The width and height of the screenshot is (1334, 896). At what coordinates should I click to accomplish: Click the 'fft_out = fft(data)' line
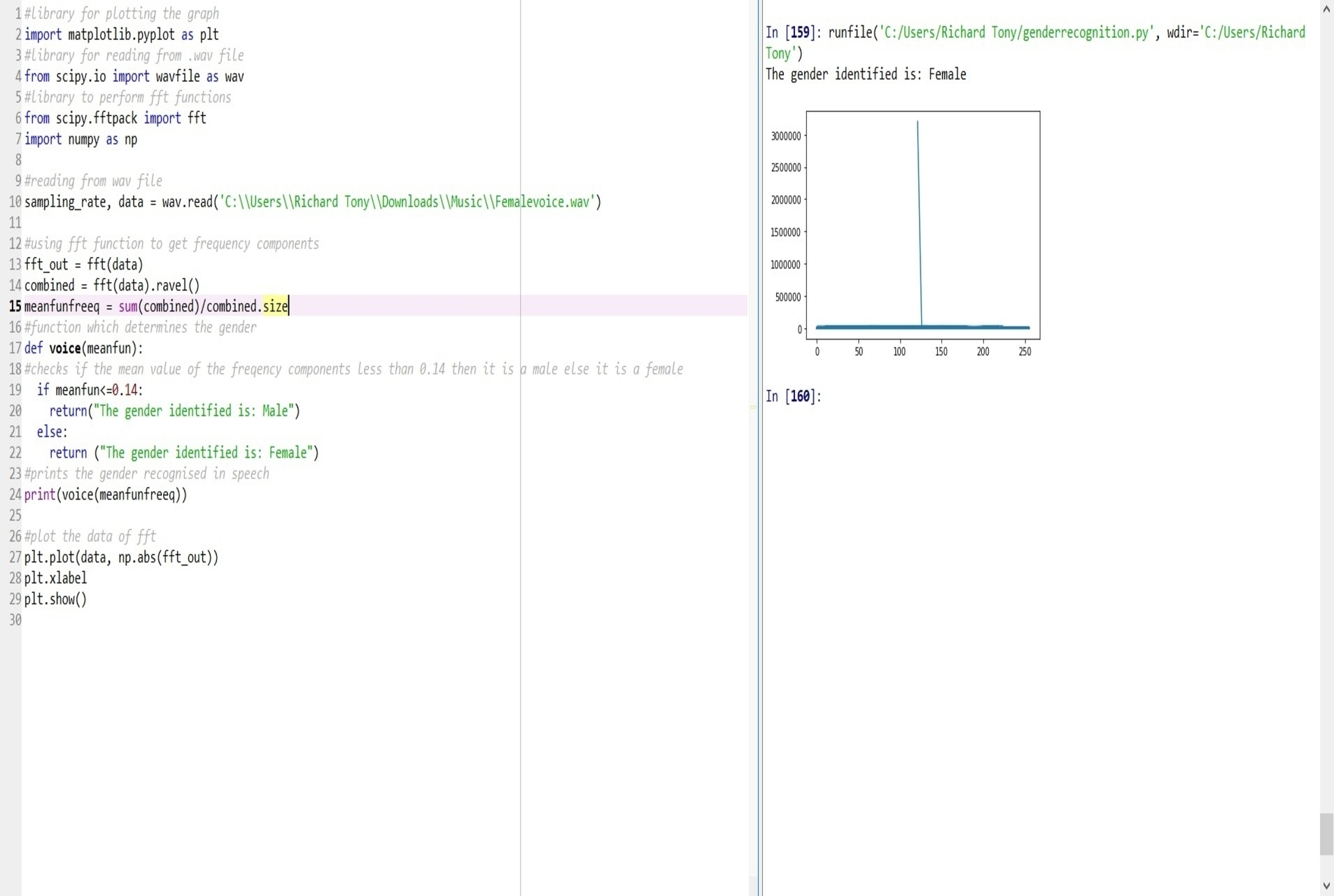[84, 265]
